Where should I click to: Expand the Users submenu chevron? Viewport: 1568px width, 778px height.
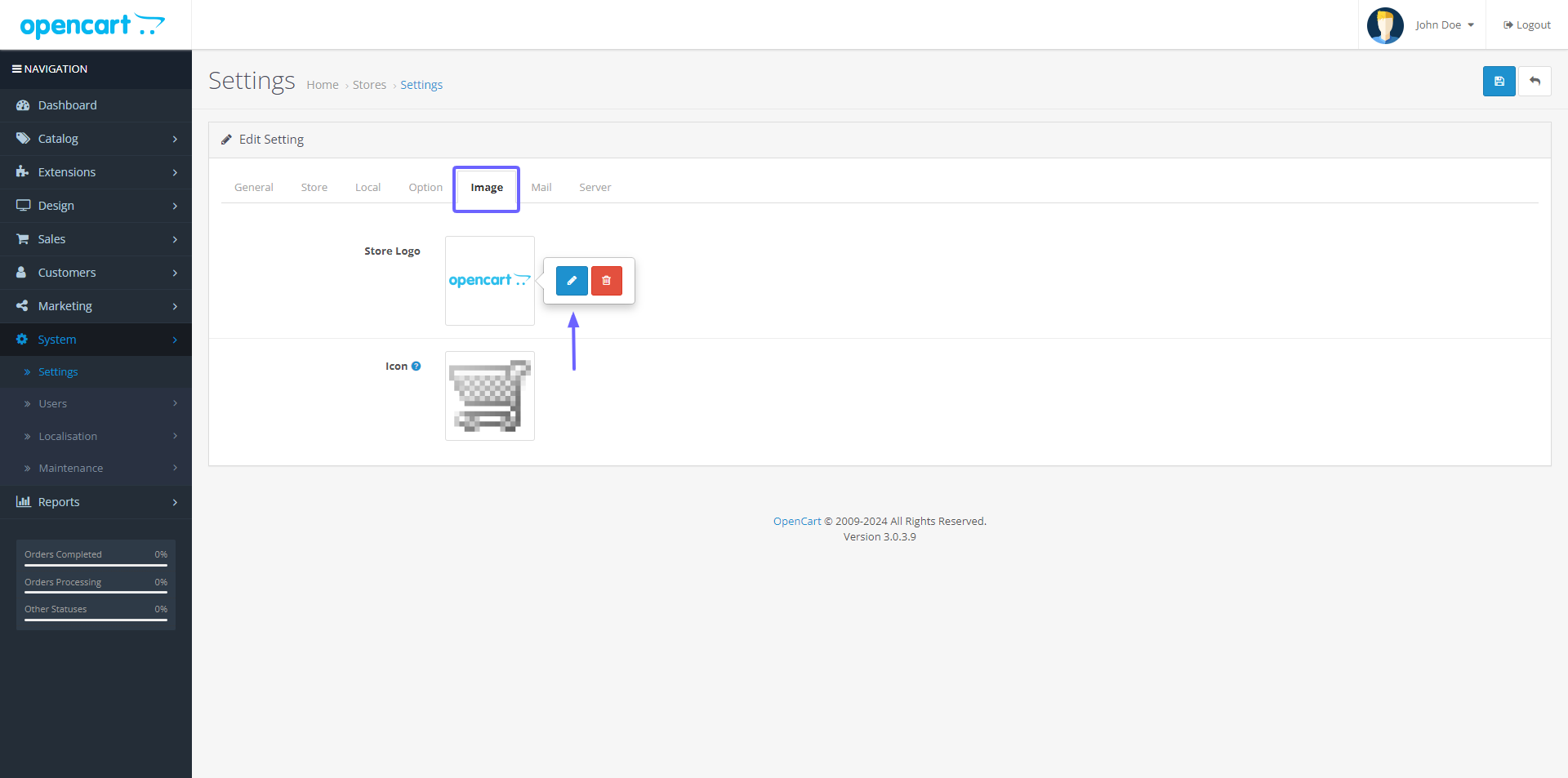[x=175, y=403]
